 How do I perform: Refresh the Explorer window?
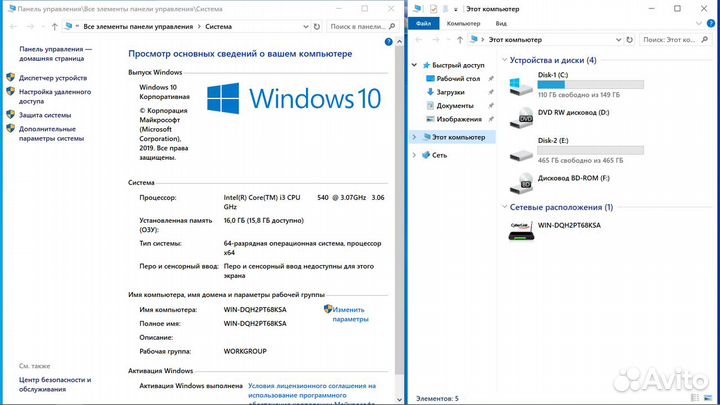pyautogui.click(x=630, y=40)
